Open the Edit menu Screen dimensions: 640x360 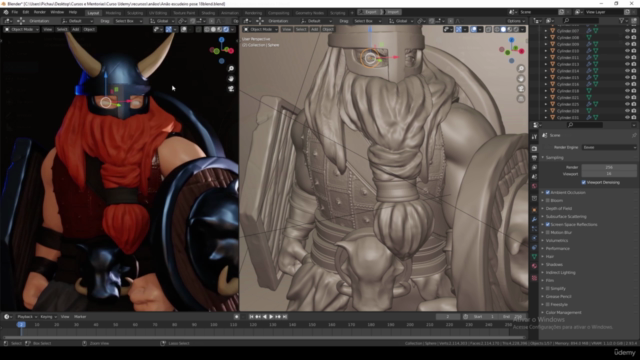(26, 12)
